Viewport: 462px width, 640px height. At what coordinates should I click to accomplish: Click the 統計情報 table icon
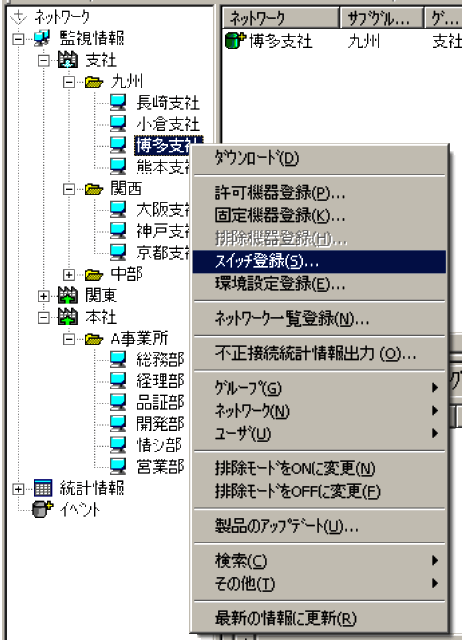(x=42, y=488)
